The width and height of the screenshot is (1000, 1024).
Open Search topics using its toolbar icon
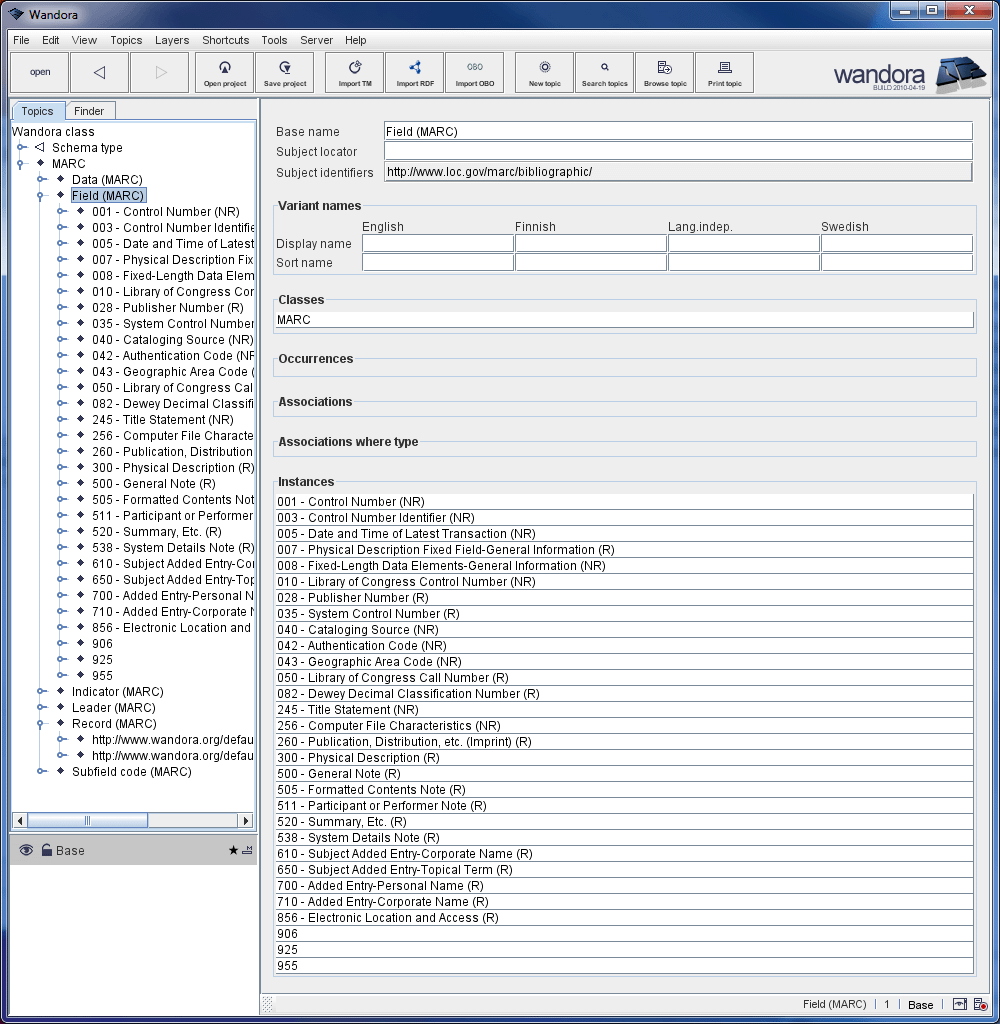604,72
